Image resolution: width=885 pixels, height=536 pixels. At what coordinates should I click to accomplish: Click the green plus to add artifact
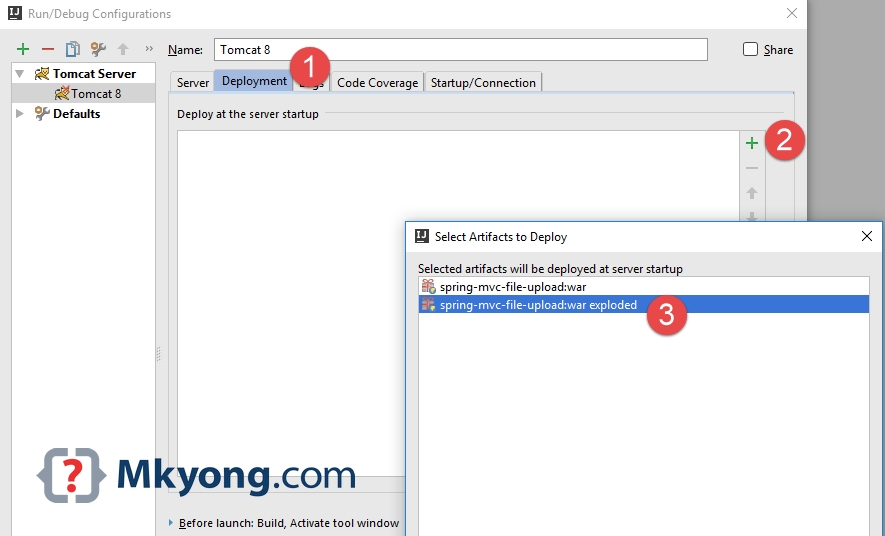coord(752,143)
